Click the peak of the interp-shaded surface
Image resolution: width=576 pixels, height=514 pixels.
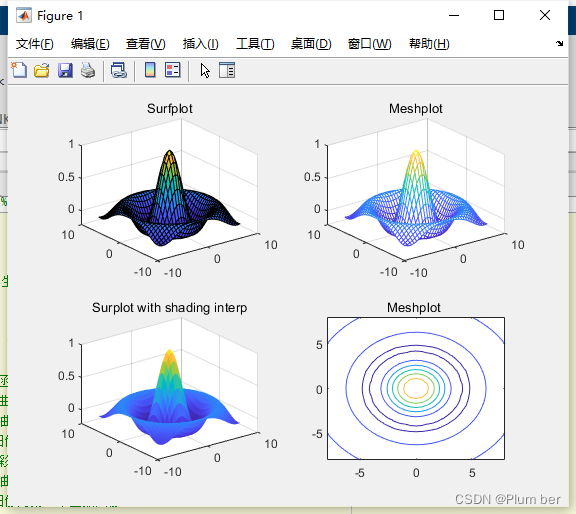(169, 352)
